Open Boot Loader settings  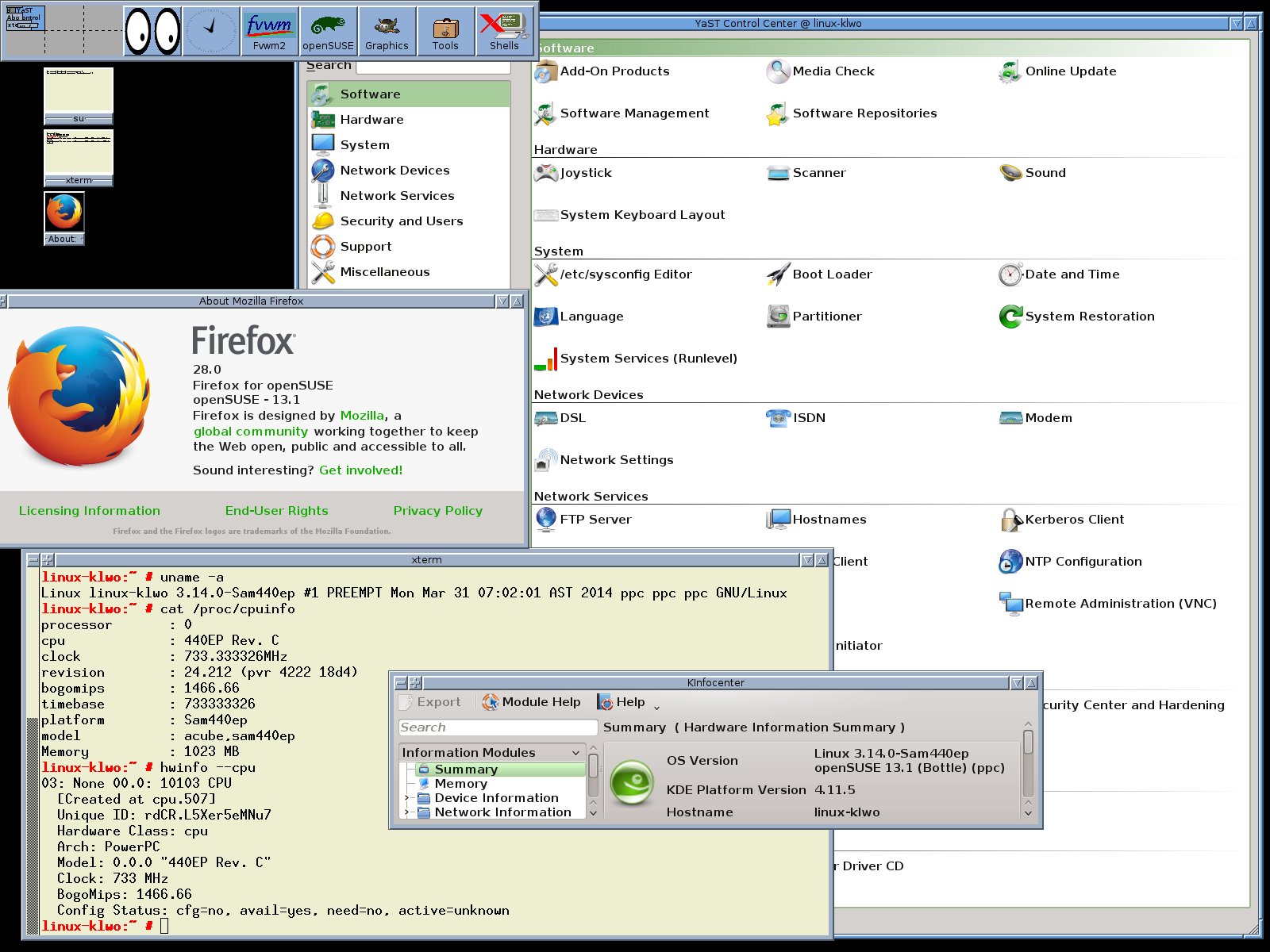831,274
